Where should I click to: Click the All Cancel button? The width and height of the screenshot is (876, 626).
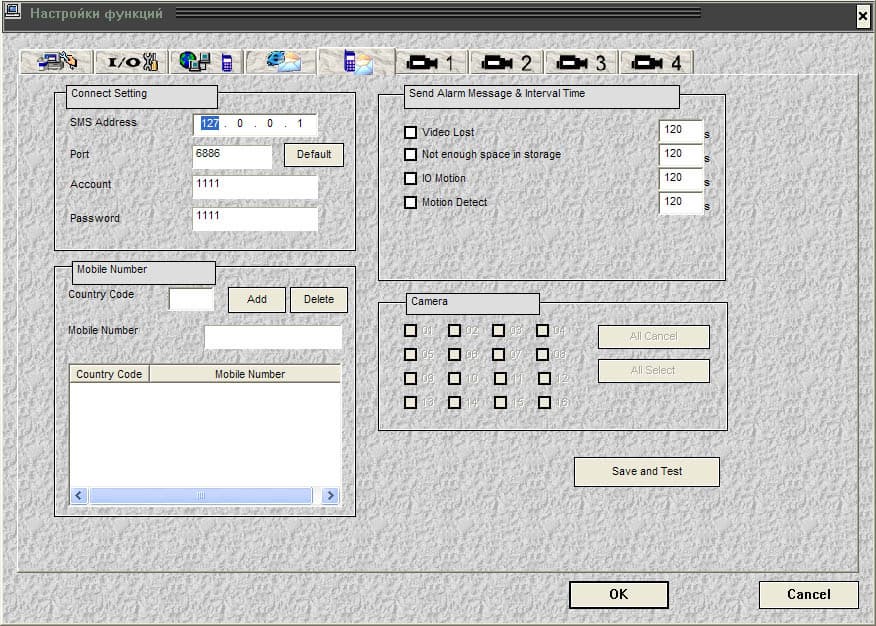[x=654, y=337]
